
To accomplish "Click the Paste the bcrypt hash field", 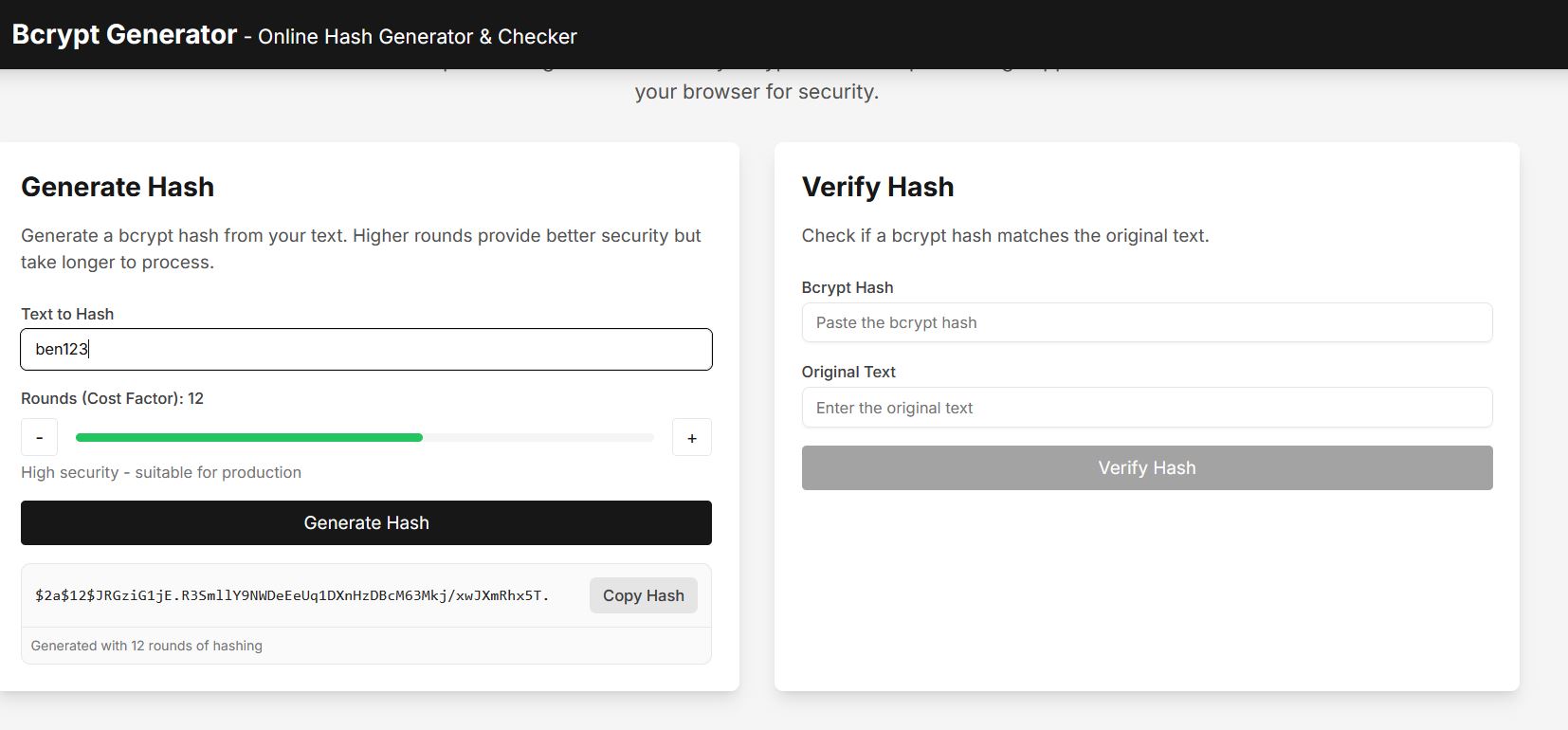I will (1147, 322).
